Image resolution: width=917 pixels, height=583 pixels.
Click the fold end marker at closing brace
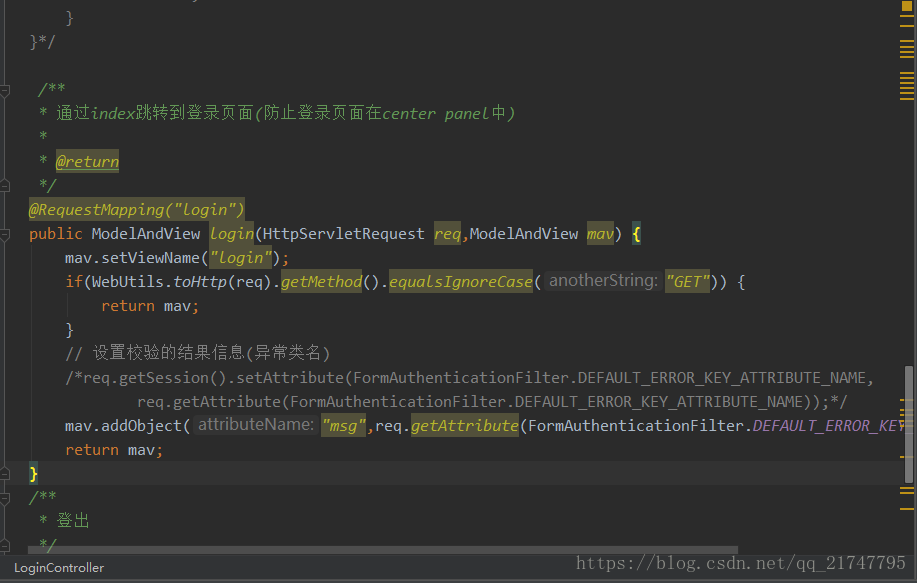pos(6,473)
